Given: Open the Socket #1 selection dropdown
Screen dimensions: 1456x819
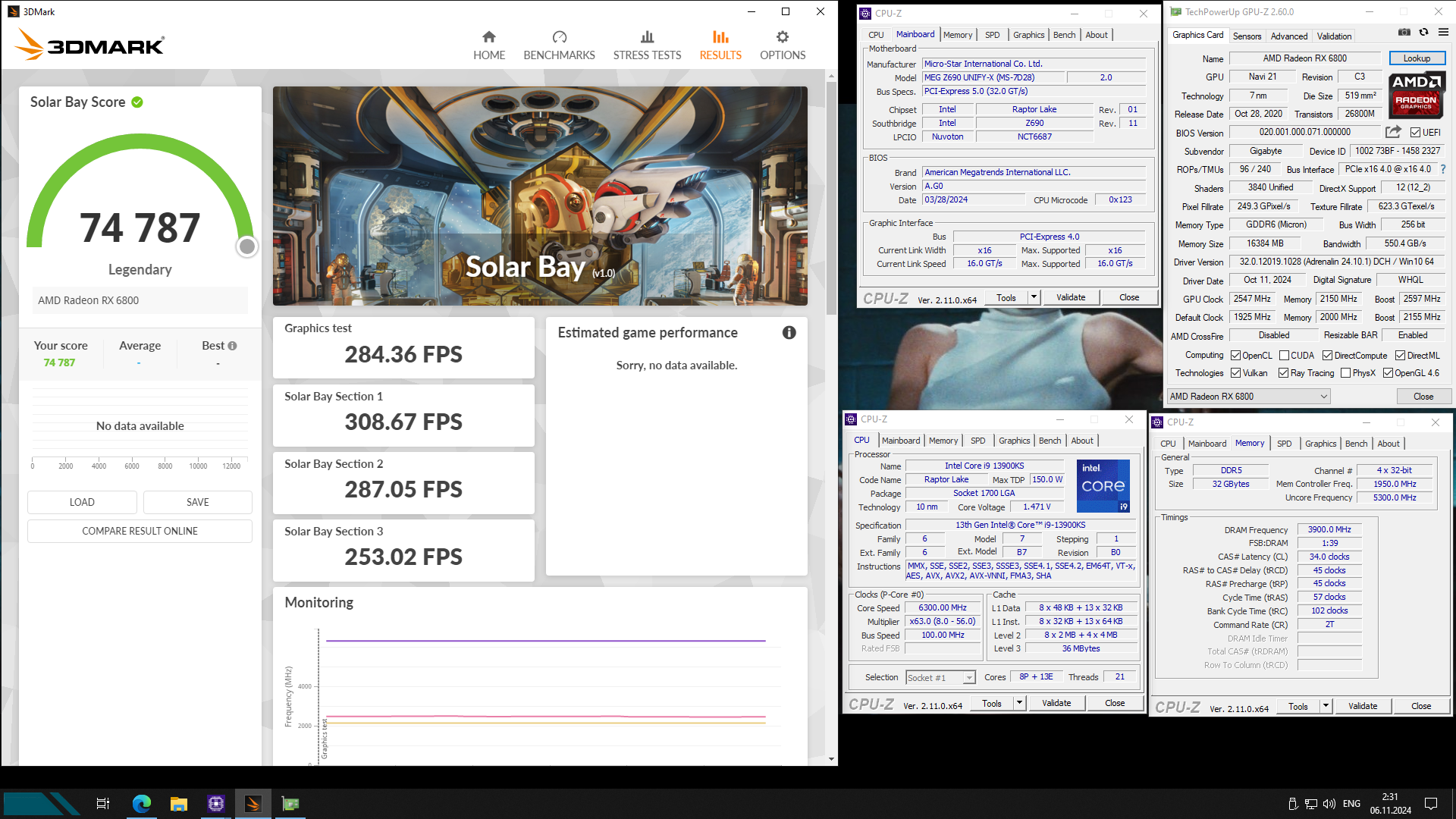Looking at the screenshot, I should tap(940, 678).
